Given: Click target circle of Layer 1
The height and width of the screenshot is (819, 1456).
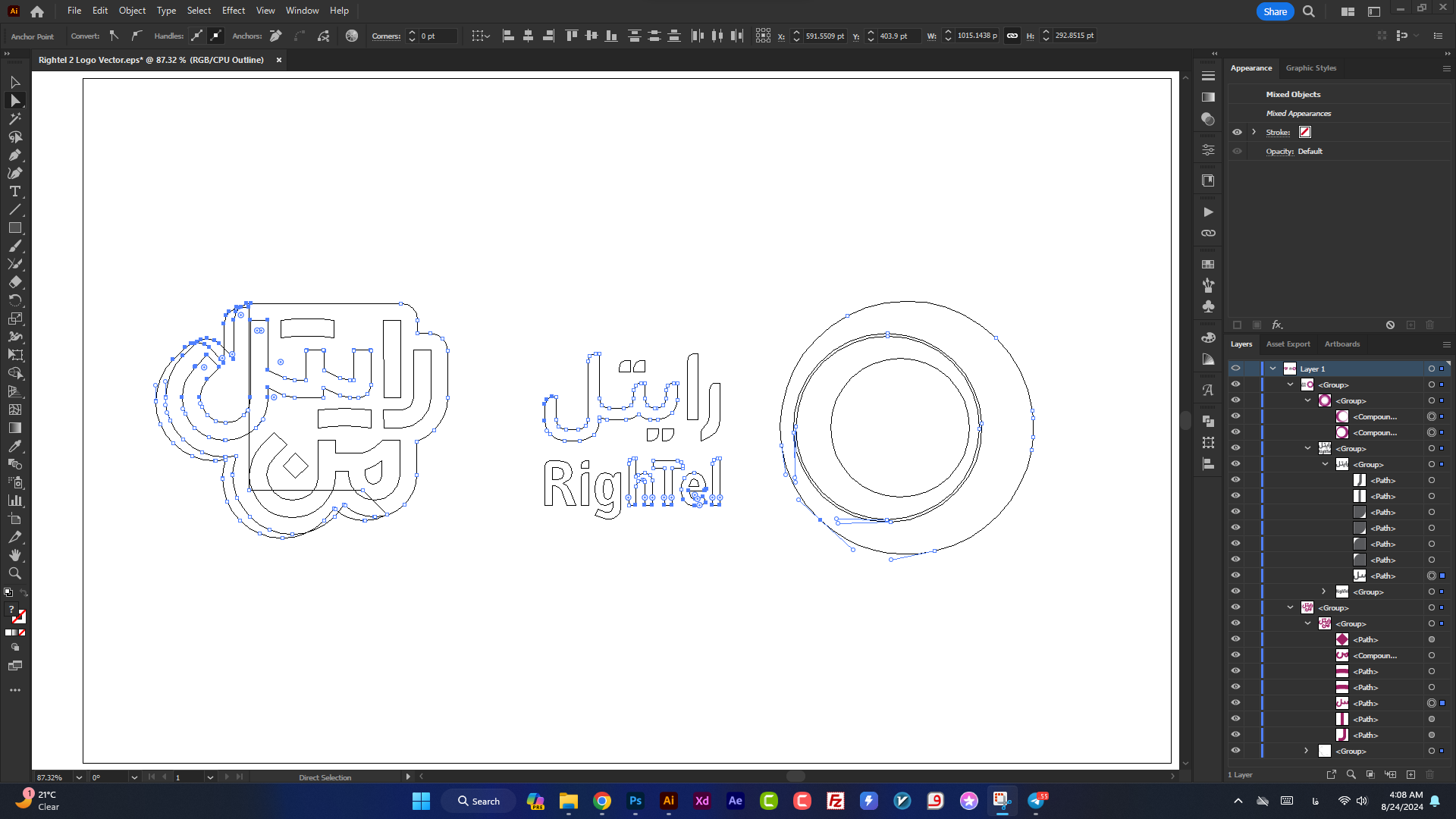Looking at the screenshot, I should 1432,369.
